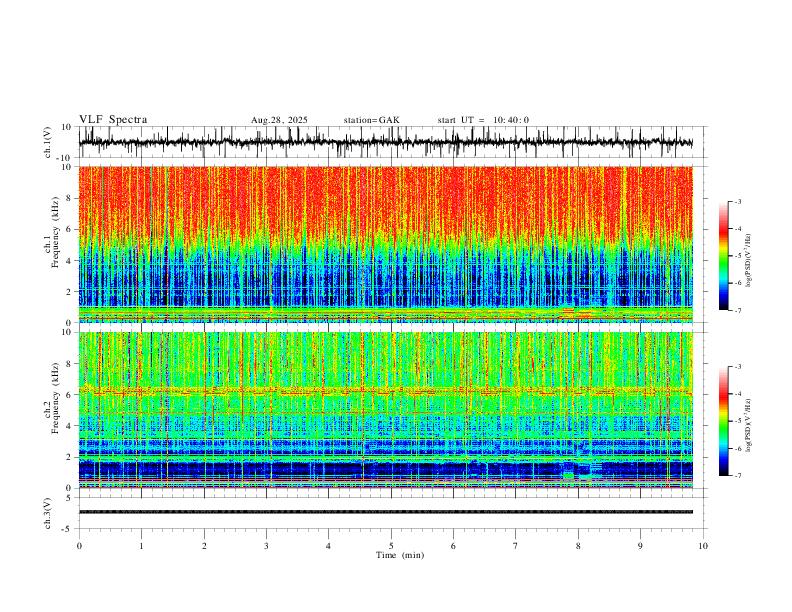Viewport: 792px width, 612px height.
Task: Click the ch.3 black signal trace
Action: [386, 512]
